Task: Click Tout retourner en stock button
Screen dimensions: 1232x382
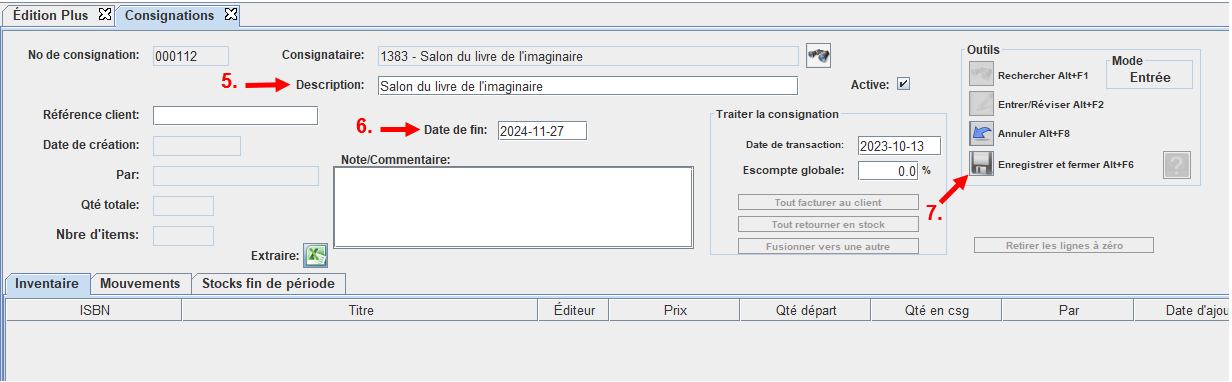Action: [828, 224]
